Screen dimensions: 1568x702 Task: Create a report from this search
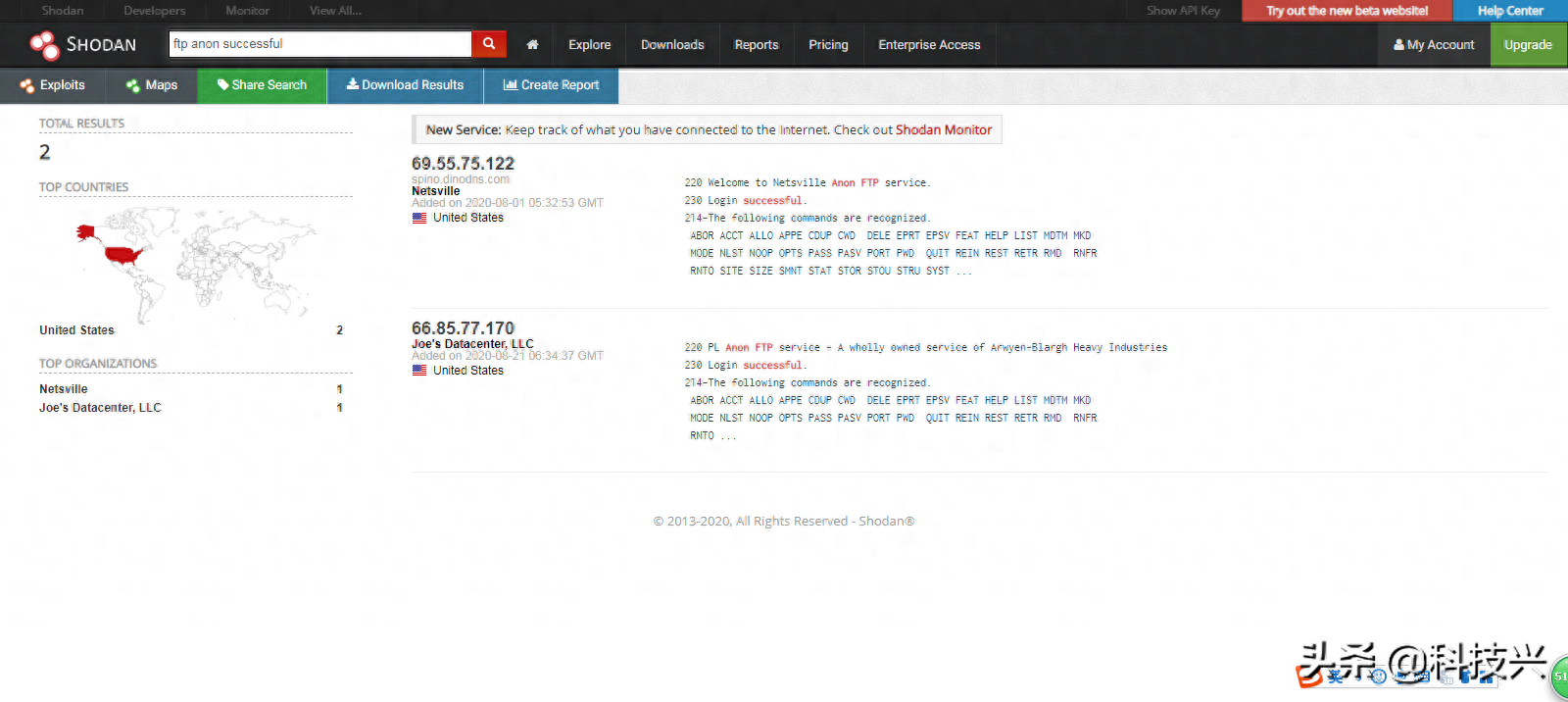coord(551,85)
